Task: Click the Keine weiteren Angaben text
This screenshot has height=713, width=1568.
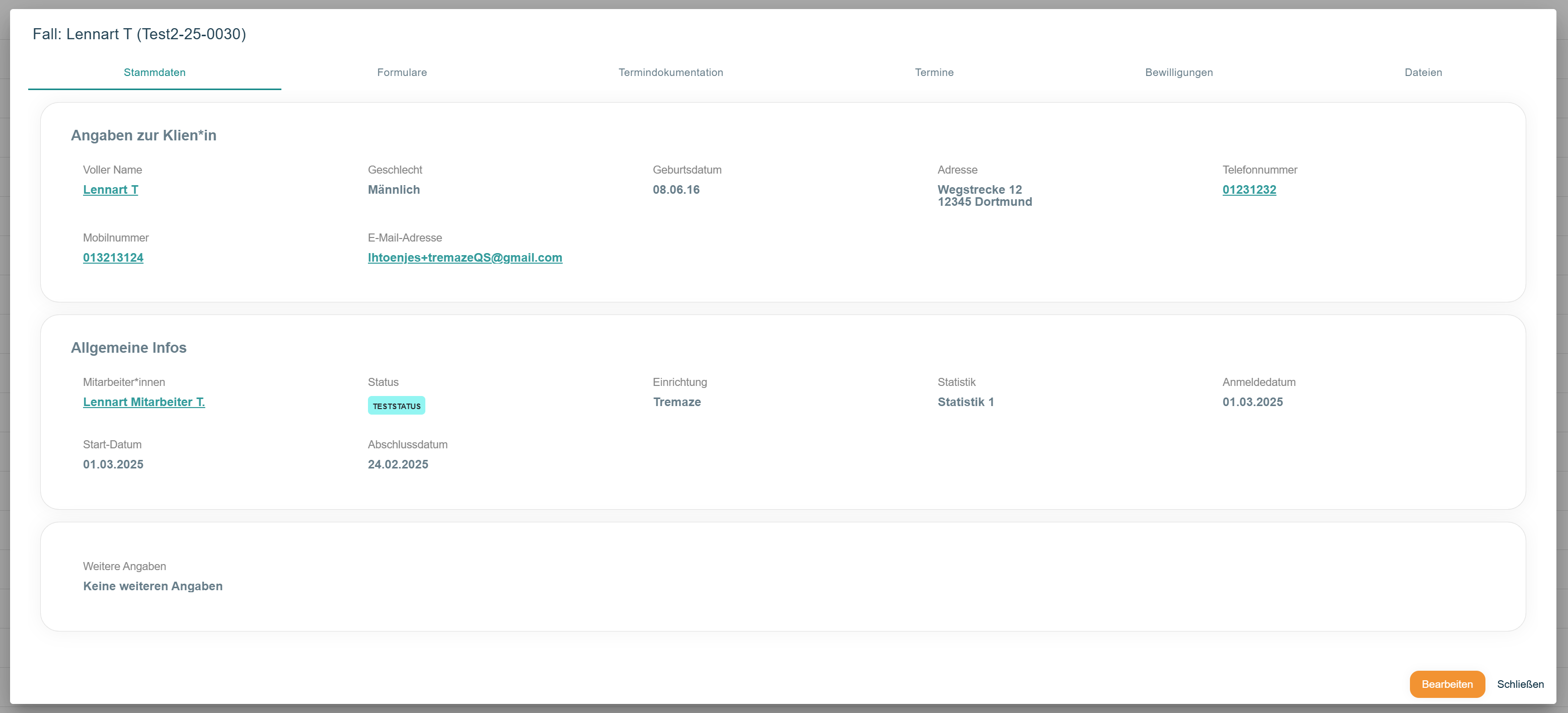Action: tap(153, 587)
